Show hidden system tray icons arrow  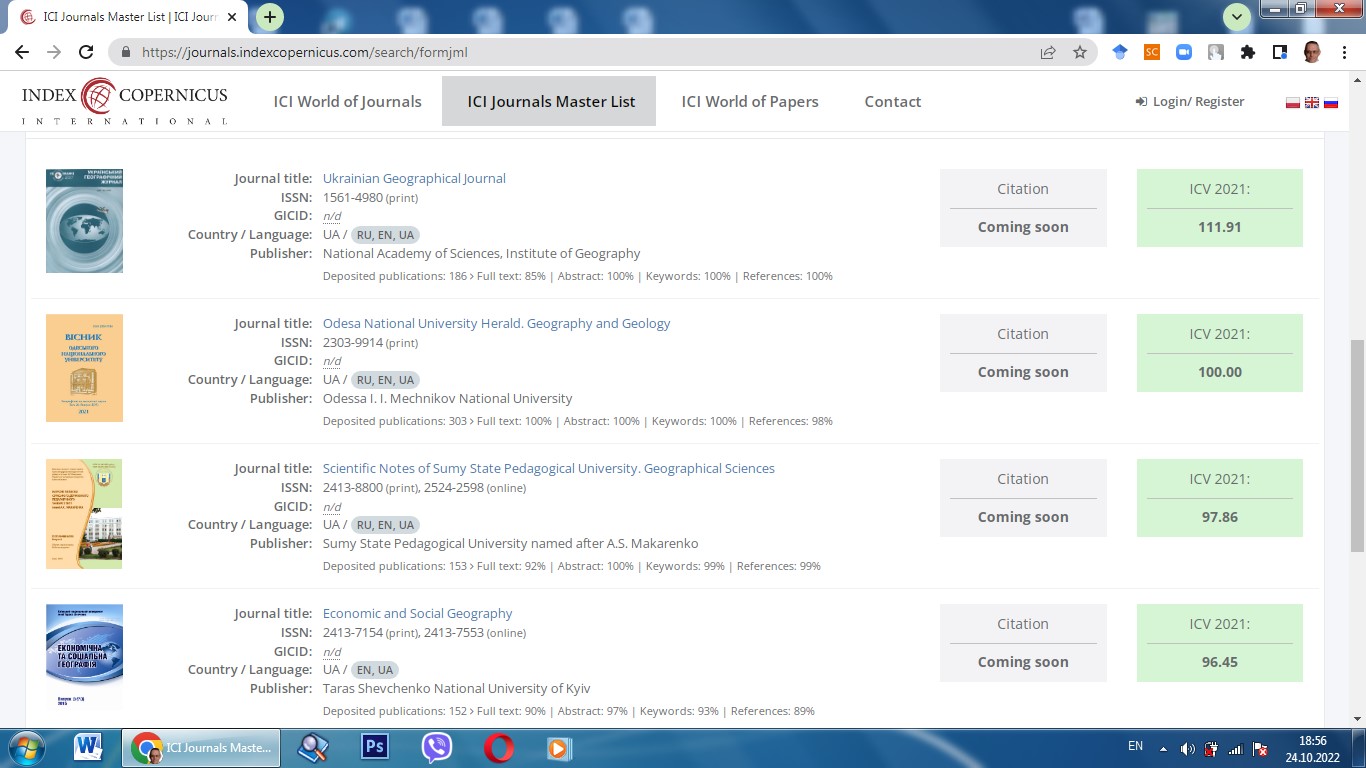(x=1163, y=748)
